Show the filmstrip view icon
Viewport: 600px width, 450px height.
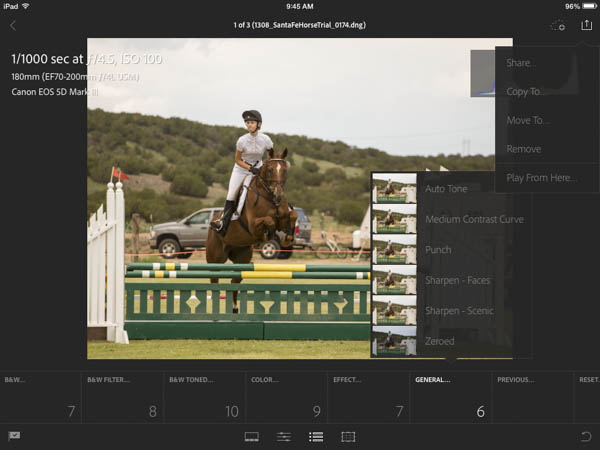[251, 437]
